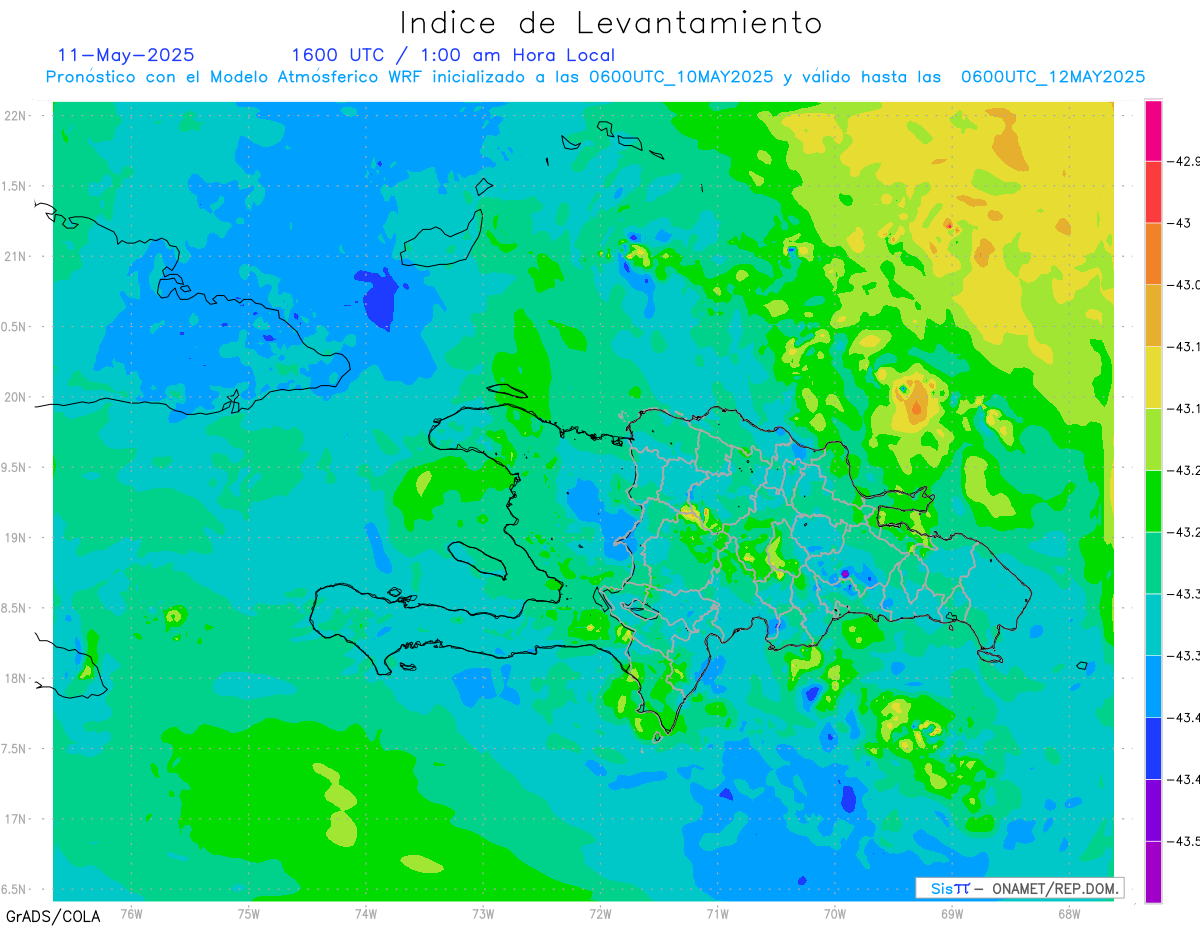Click the "7.5N" latitude tick label
The width and height of the screenshot is (1200, 927).
pyautogui.click(x=14, y=749)
